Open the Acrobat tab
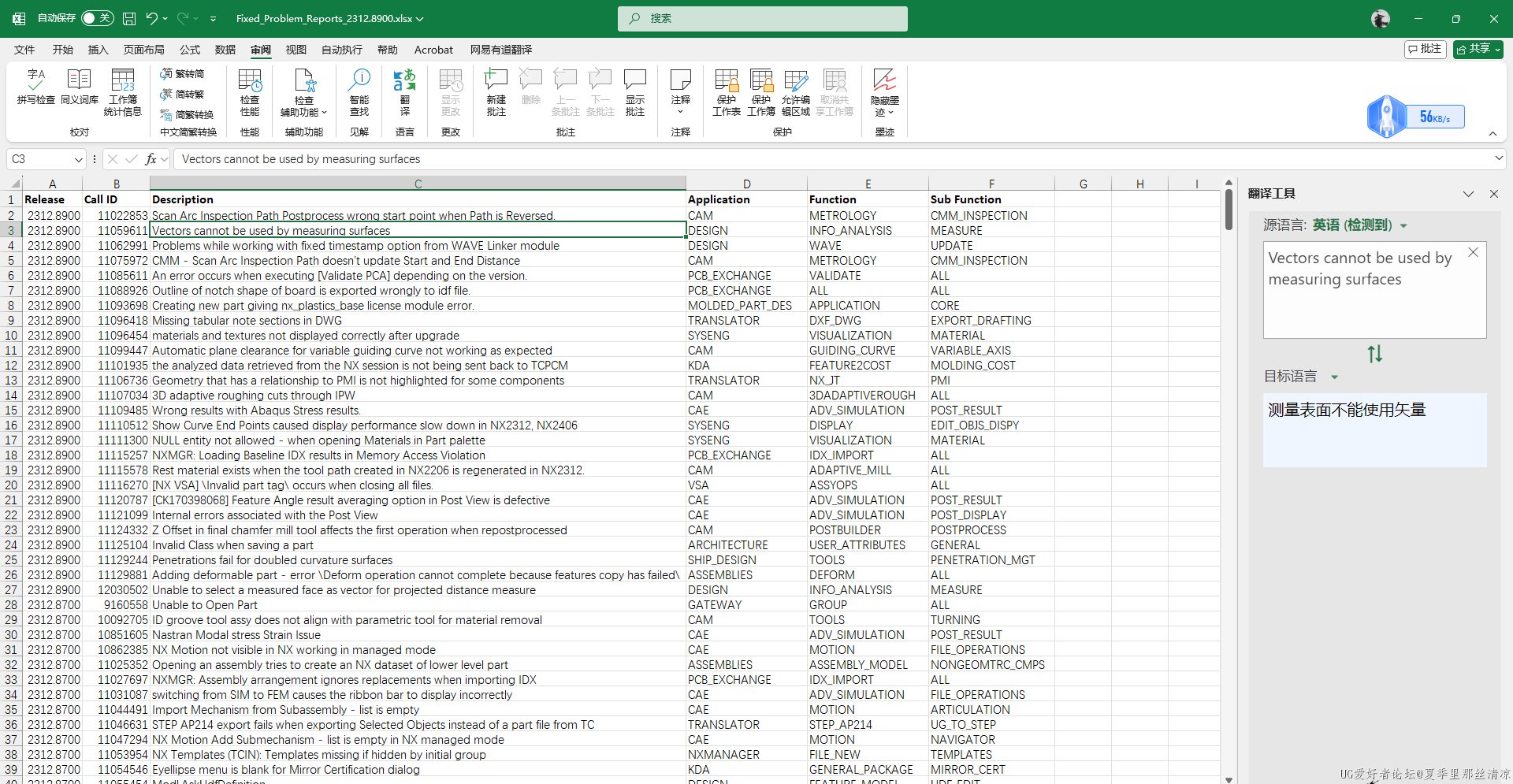This screenshot has height=784, width=1513. point(433,50)
